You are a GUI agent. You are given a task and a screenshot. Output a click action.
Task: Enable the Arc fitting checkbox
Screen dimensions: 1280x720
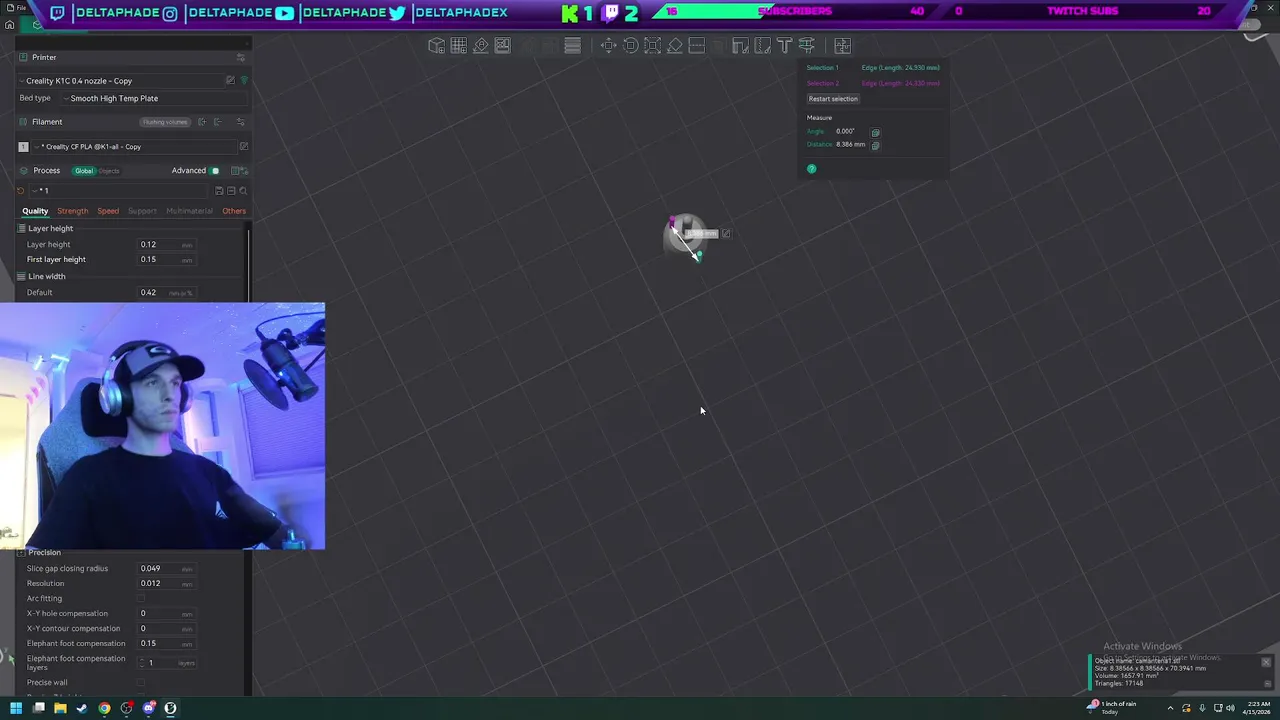tap(141, 599)
